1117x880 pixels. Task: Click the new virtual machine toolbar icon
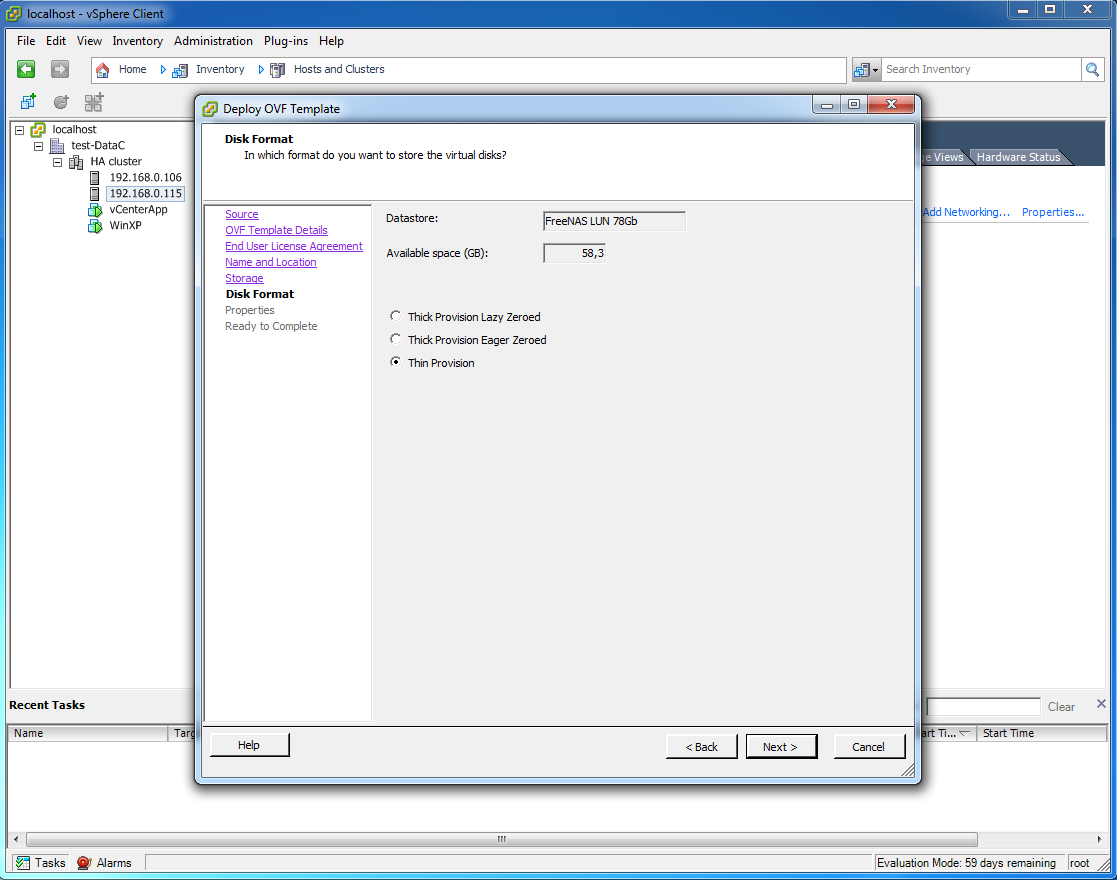point(28,102)
